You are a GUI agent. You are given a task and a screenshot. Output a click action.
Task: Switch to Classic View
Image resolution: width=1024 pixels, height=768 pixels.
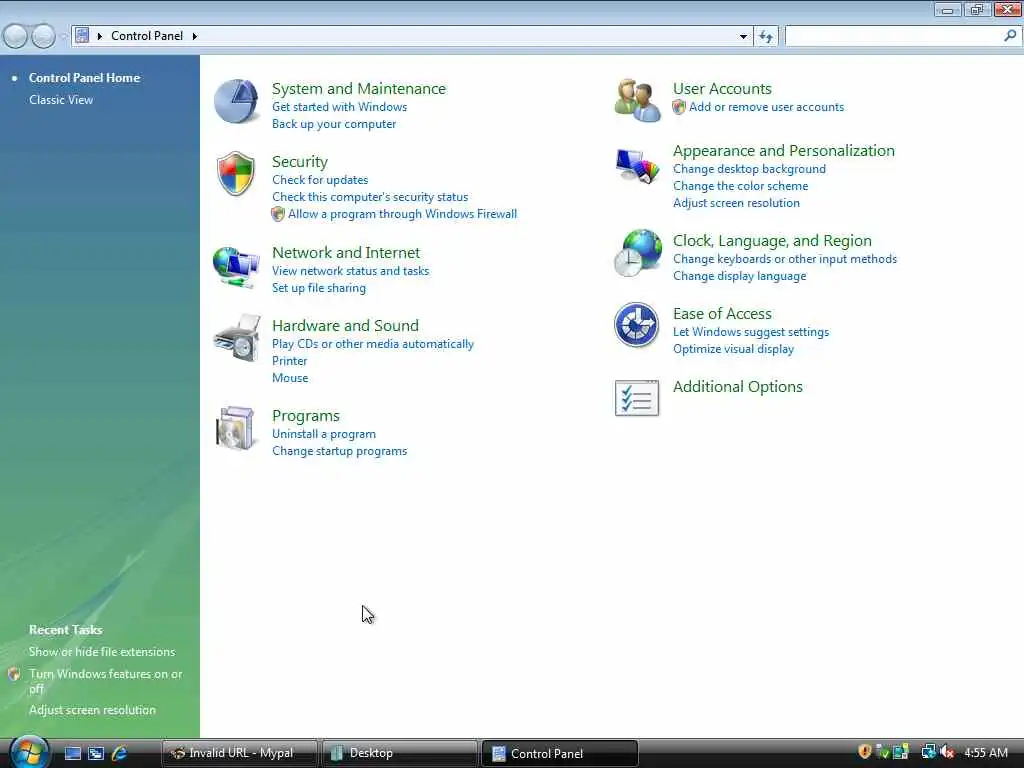pyautogui.click(x=61, y=100)
